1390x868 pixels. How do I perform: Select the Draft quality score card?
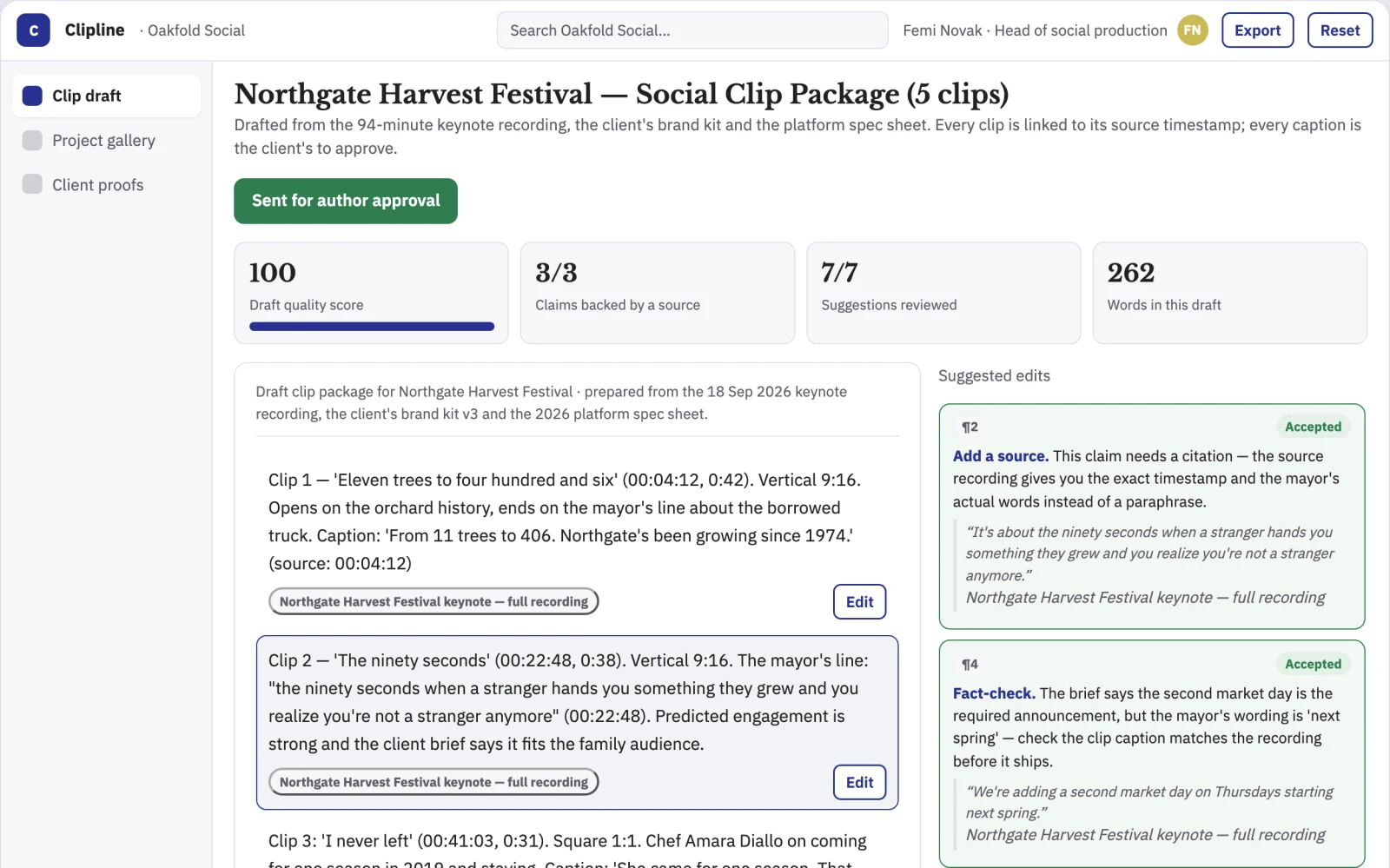pos(371,293)
